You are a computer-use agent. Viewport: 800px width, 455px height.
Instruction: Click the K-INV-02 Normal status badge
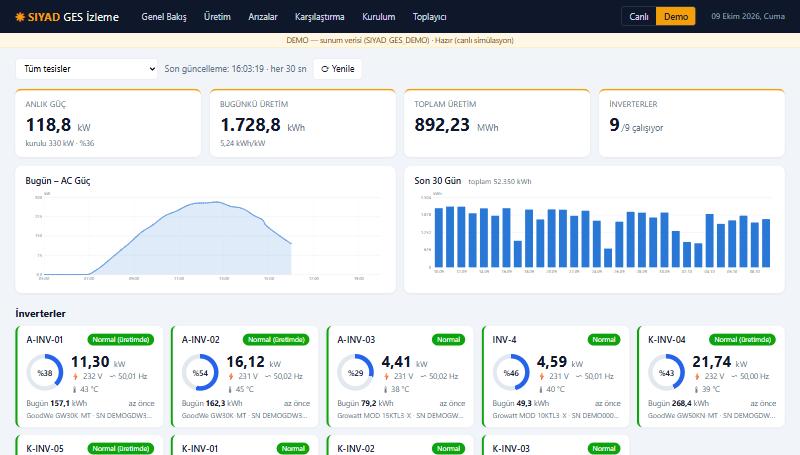coord(448,449)
